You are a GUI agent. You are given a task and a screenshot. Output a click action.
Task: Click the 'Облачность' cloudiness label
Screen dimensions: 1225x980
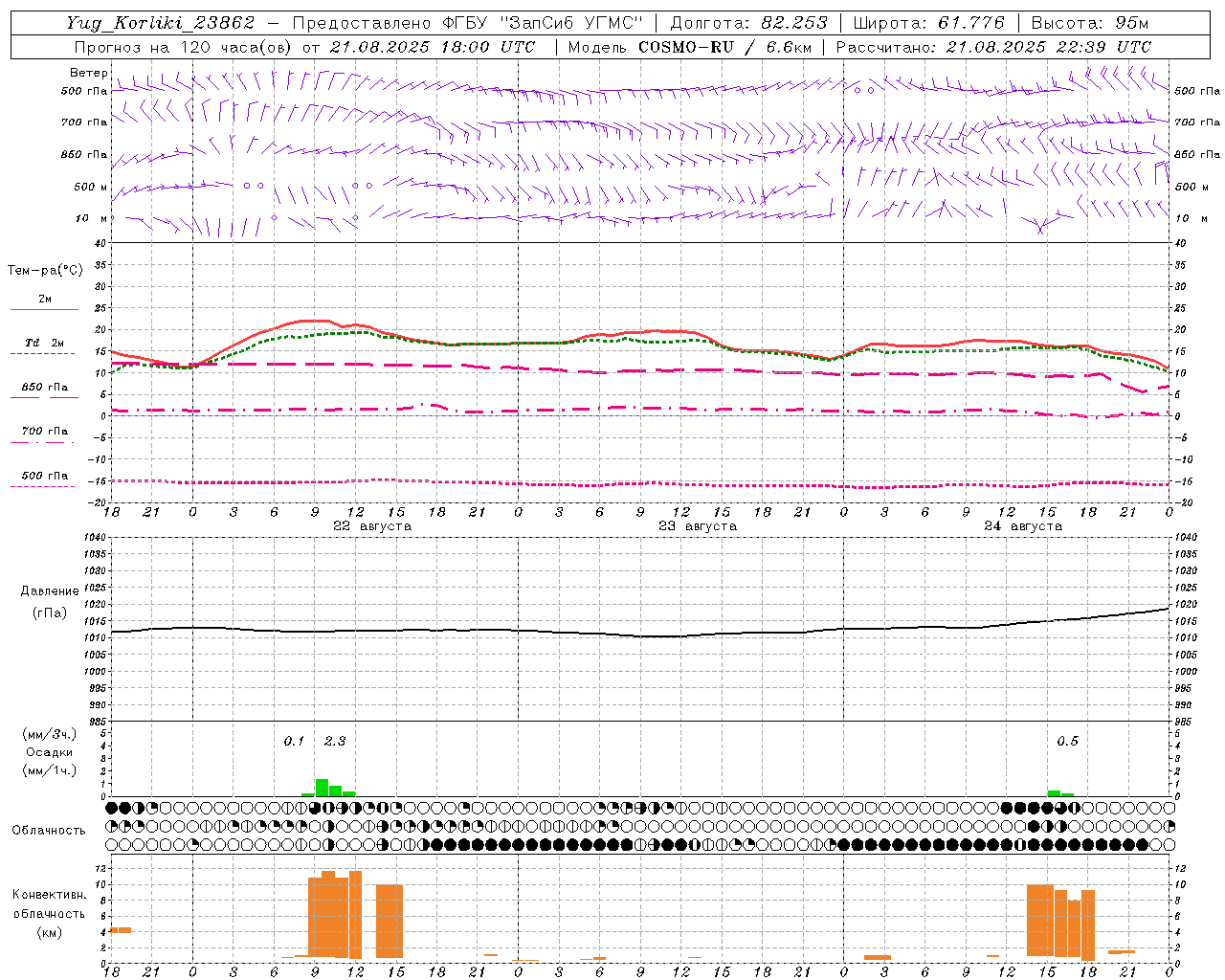click(49, 831)
